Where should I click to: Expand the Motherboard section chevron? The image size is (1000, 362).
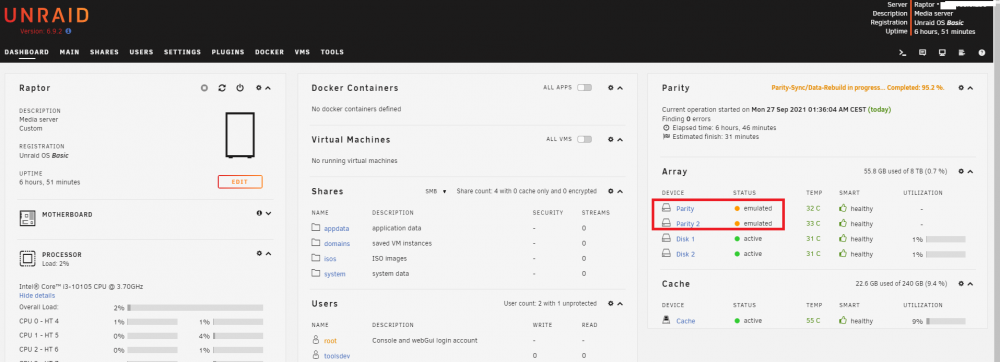point(268,214)
